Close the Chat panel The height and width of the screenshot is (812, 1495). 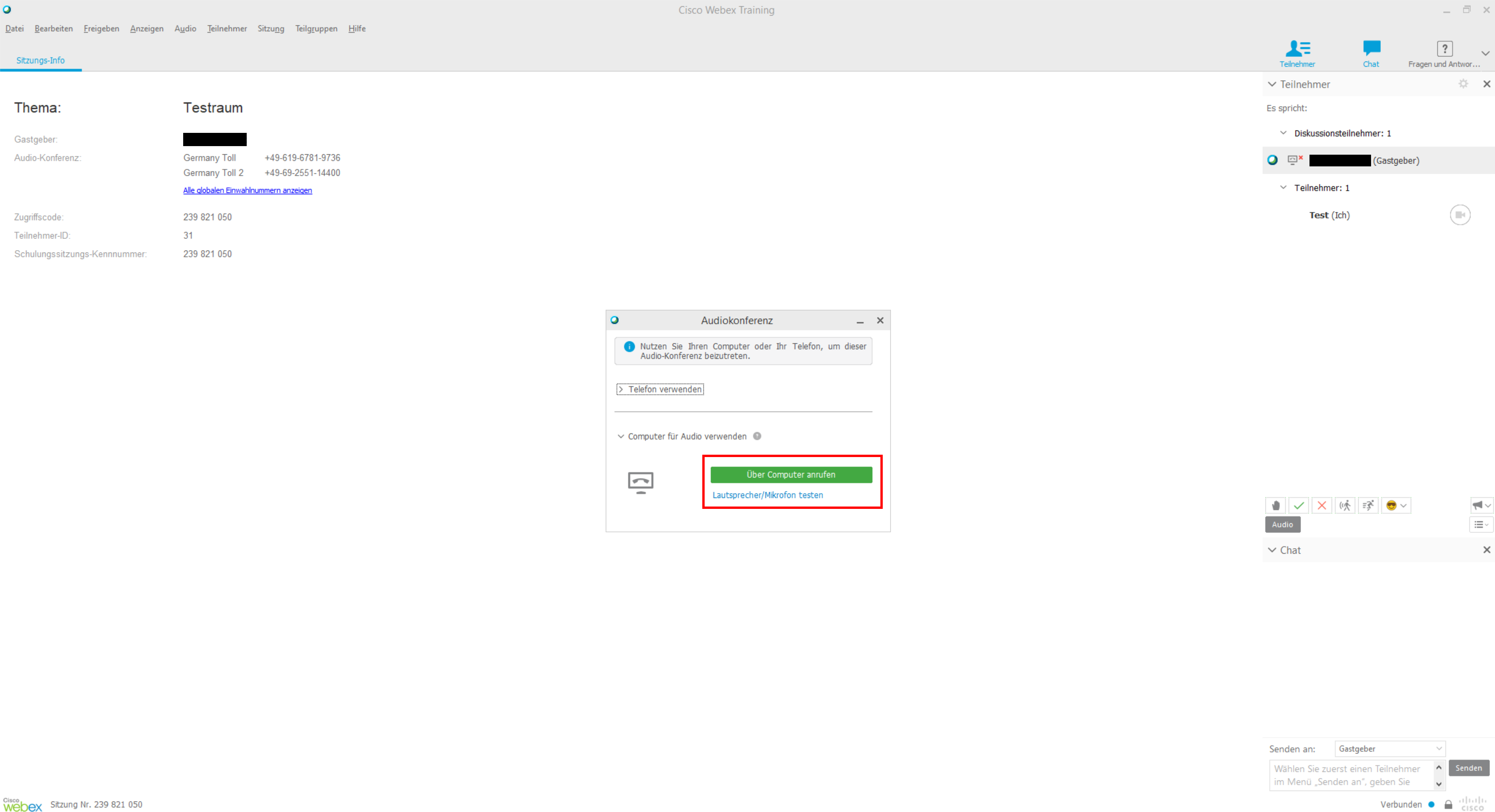pos(1487,550)
